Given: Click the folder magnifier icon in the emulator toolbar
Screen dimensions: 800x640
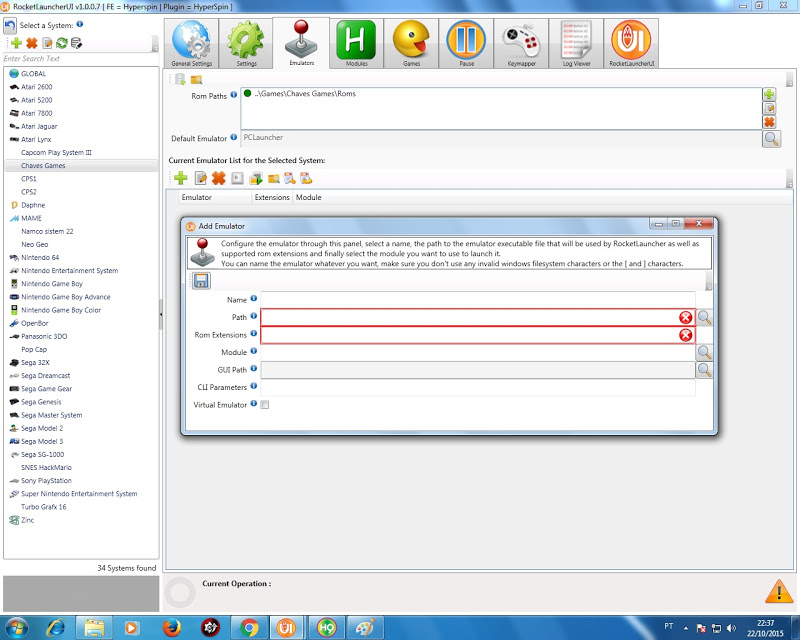Looking at the screenshot, I should tap(274, 179).
